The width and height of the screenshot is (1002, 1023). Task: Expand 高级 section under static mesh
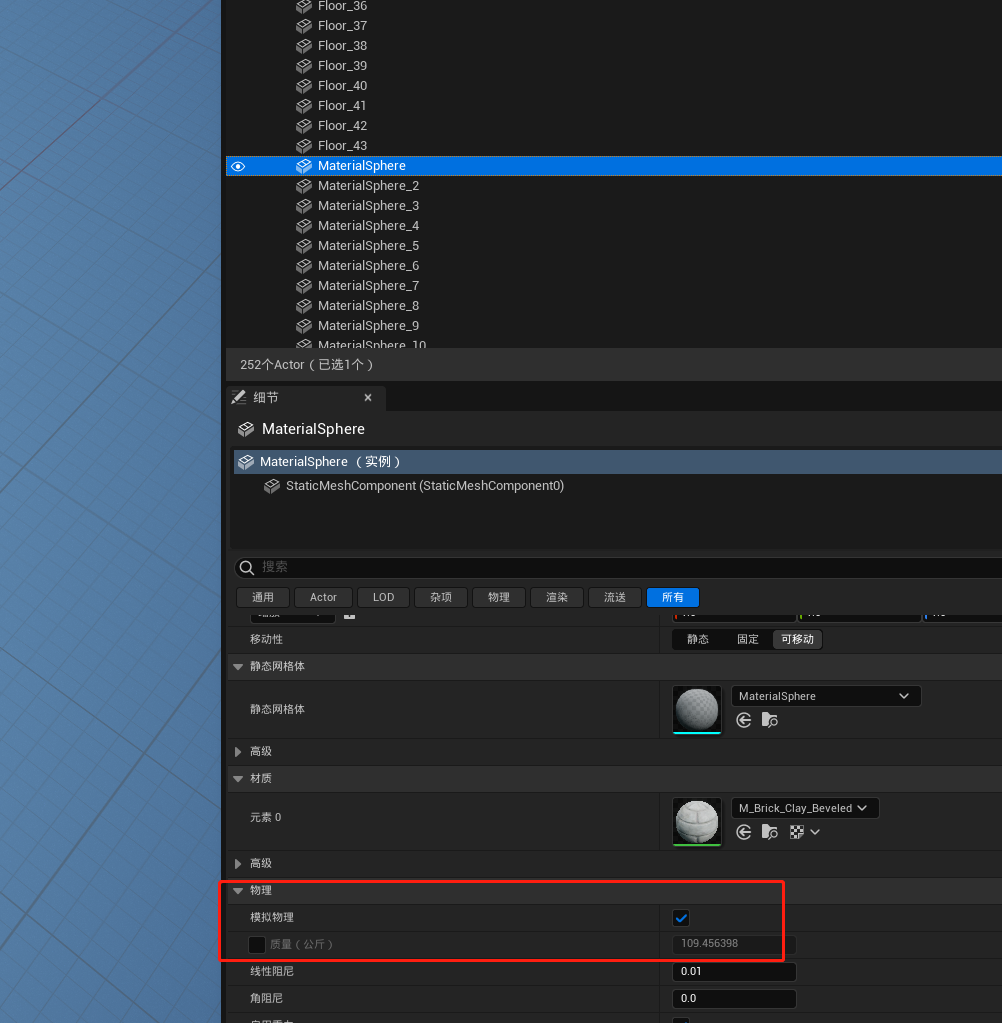point(238,752)
